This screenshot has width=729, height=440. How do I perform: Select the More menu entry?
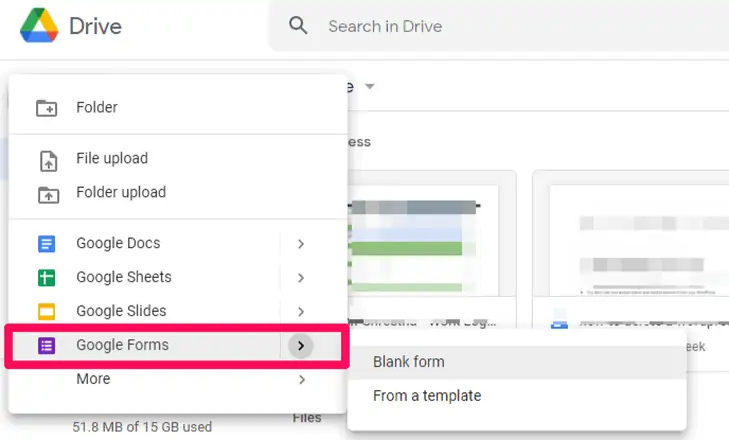[93, 380]
